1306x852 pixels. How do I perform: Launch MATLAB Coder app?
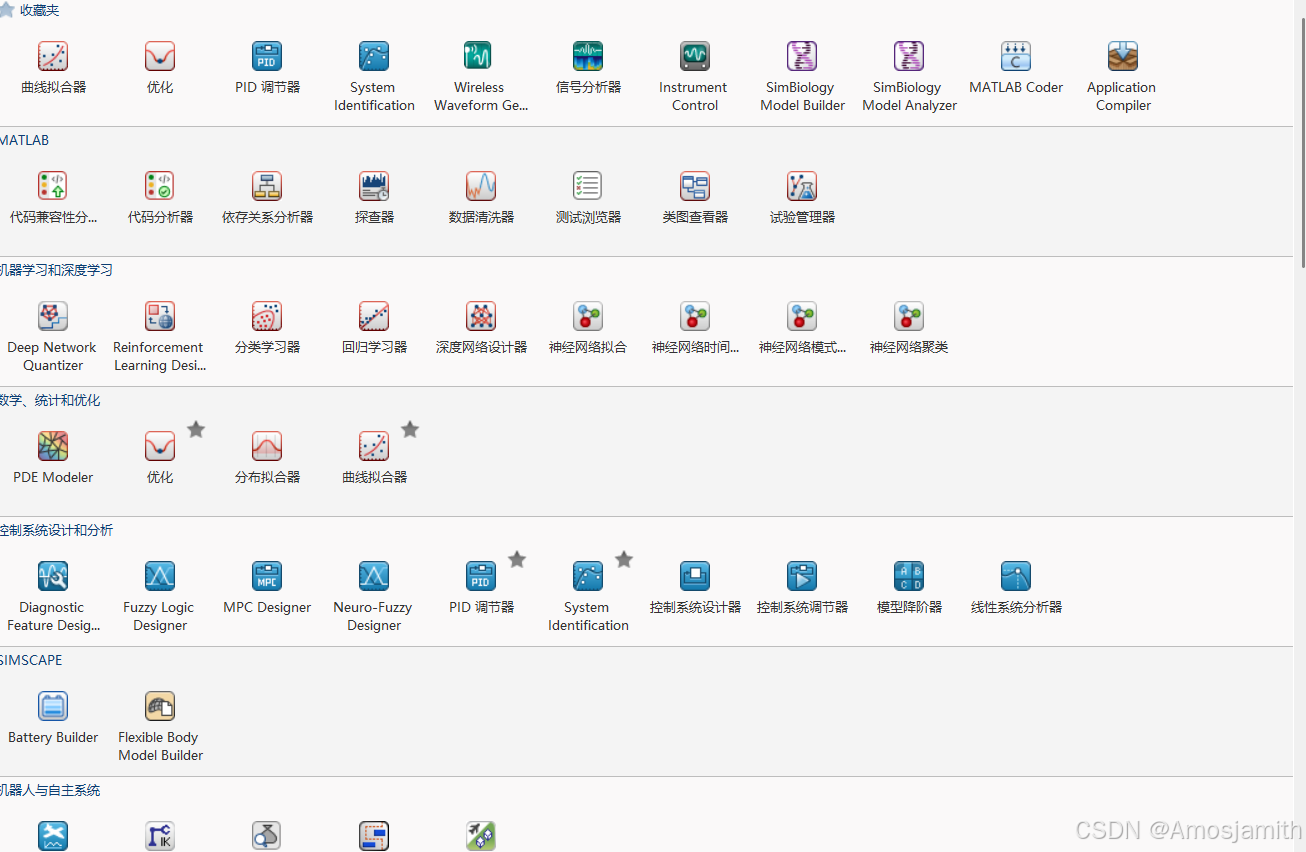tap(1016, 68)
